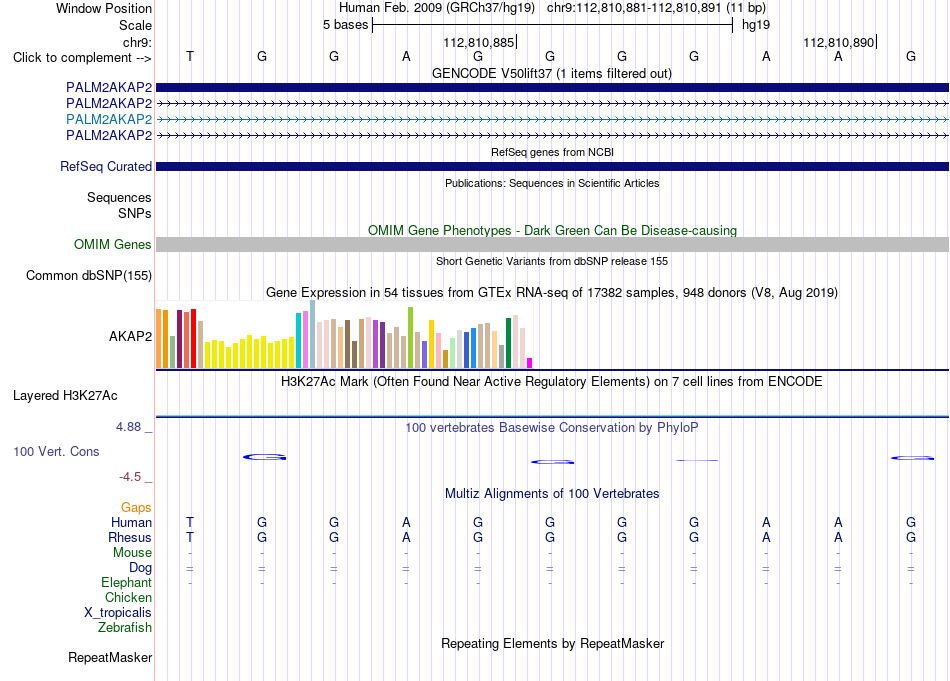Click the -4.5 PhyloP lower limit value

tap(130, 477)
